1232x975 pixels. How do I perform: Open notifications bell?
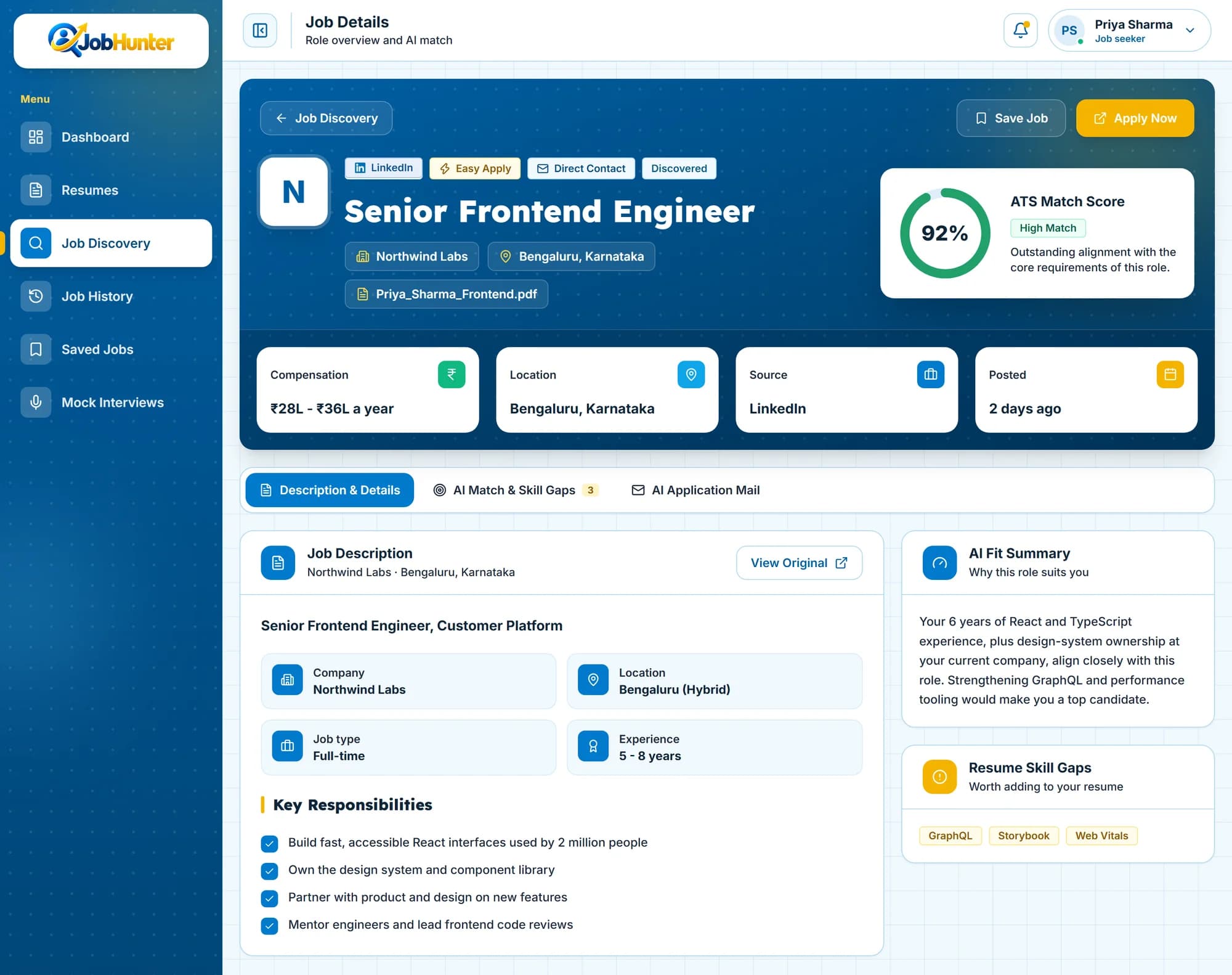point(1020,30)
